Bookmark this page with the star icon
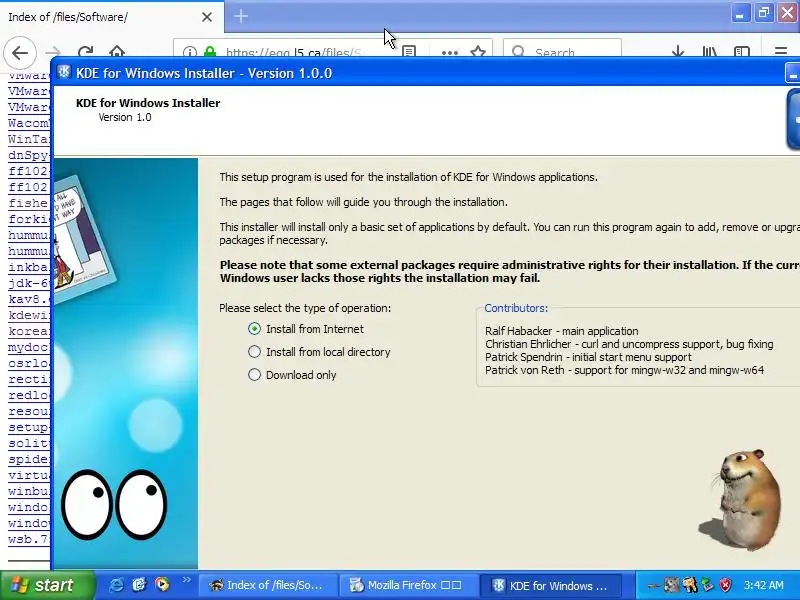 point(478,52)
